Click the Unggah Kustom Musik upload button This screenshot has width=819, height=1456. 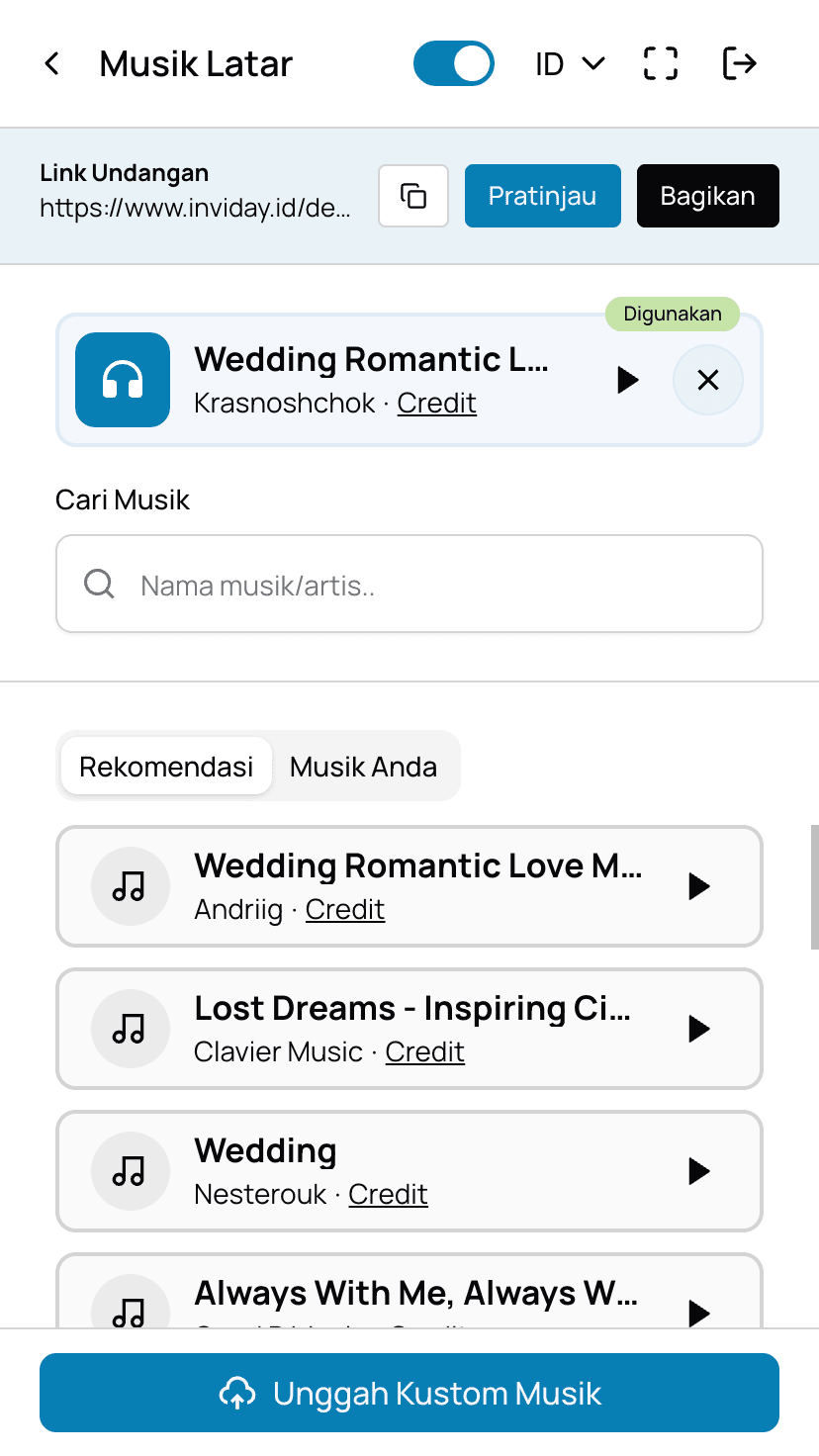point(409,1393)
